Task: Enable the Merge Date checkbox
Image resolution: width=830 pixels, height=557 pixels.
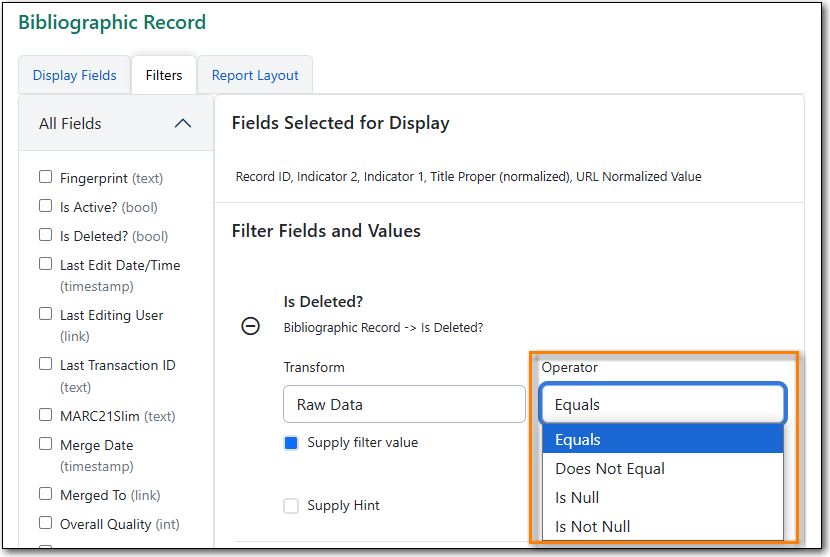Action: 46,444
